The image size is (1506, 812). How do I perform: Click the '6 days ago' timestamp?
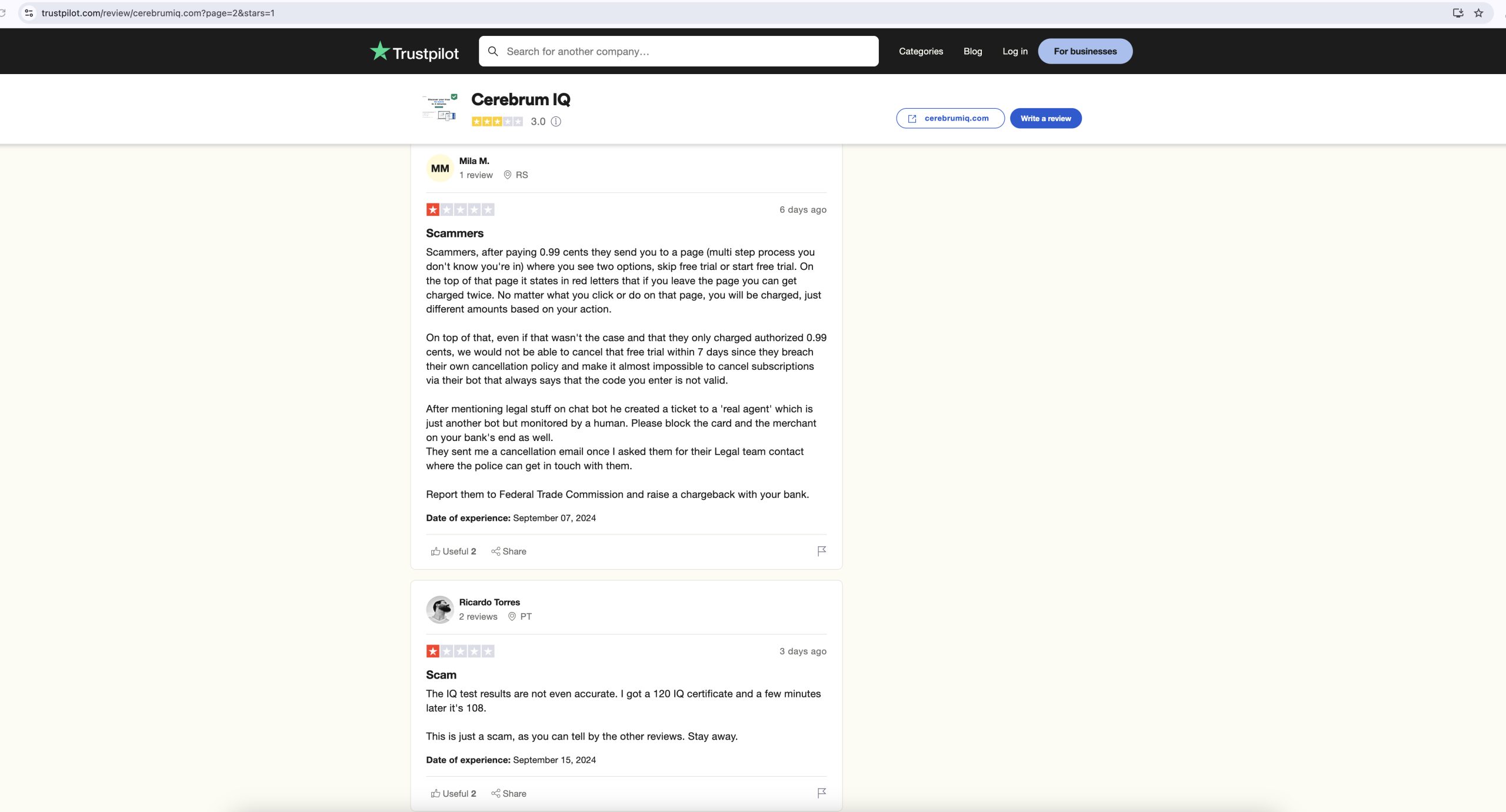point(802,210)
